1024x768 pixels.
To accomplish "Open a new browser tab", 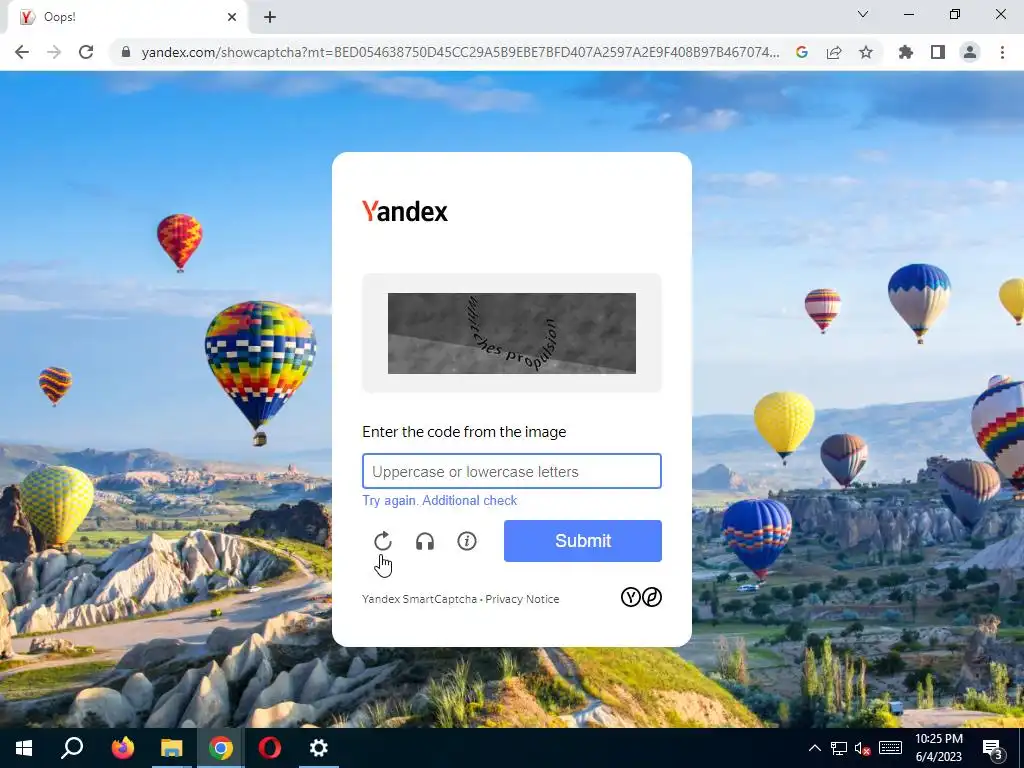I will 270,17.
